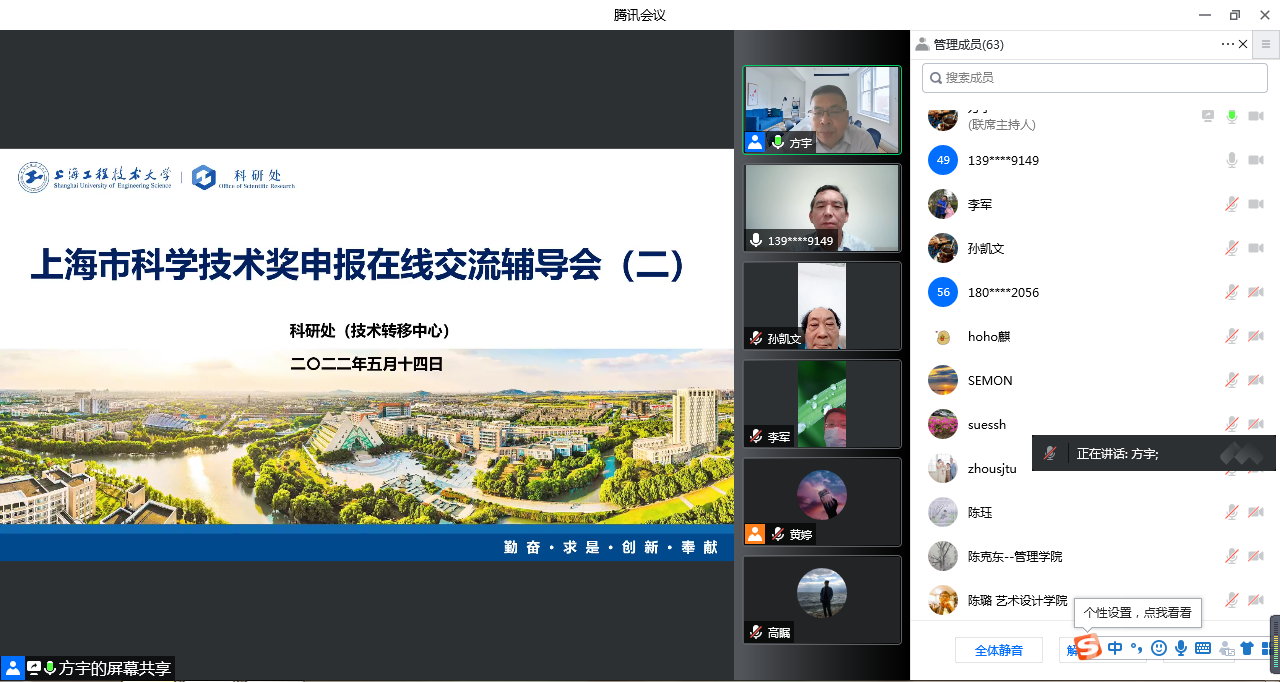This screenshot has height=682, width=1280.
Task: Click muted mic icon on 李军's video tile
Action: point(756,437)
